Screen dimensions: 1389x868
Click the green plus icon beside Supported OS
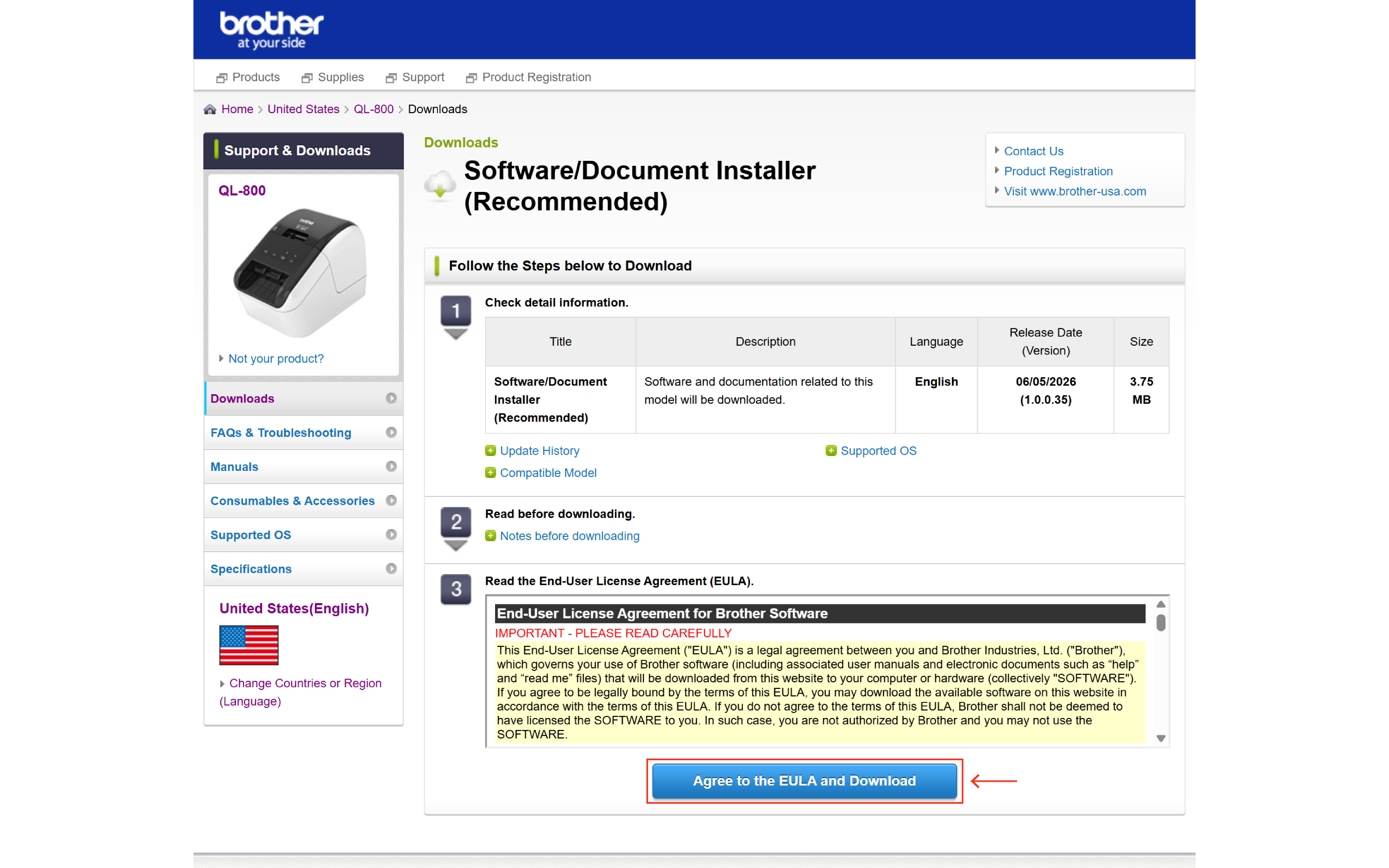click(831, 451)
